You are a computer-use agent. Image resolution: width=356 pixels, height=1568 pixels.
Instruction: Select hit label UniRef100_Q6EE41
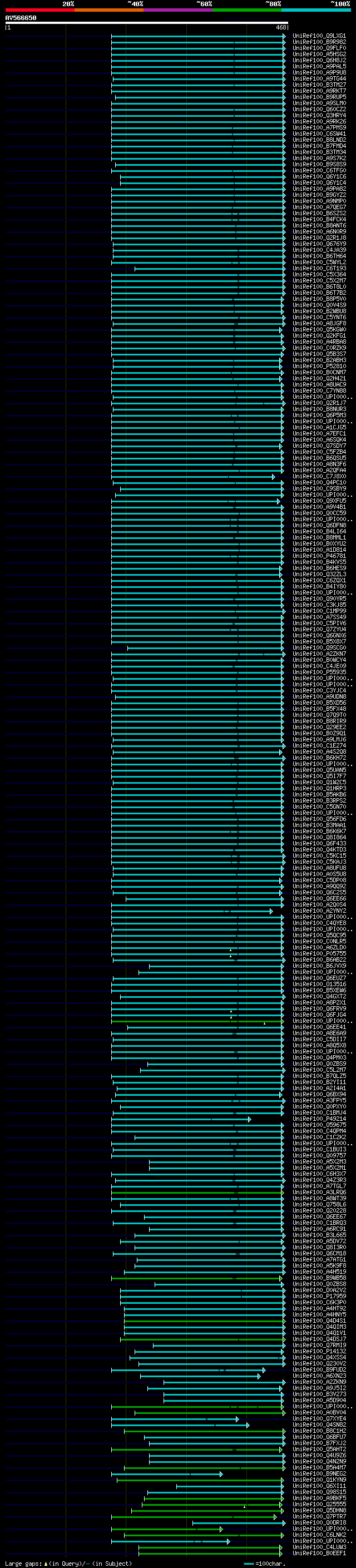coord(319,1027)
